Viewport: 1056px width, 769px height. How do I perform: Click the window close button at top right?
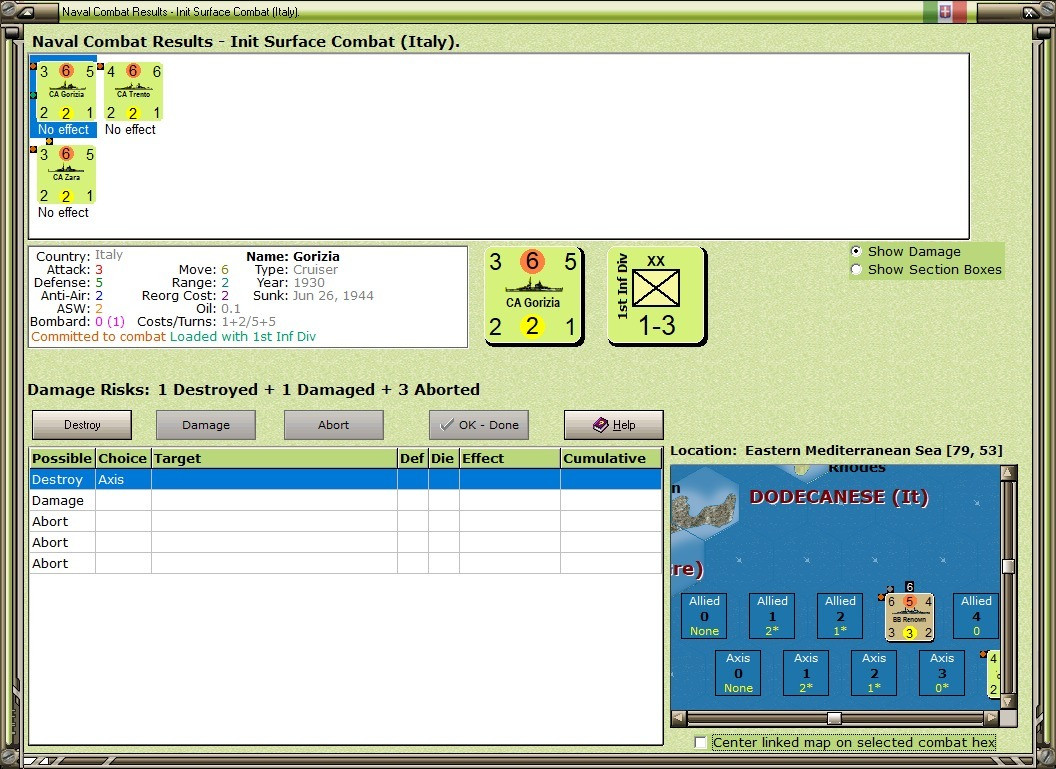click(x=1030, y=11)
